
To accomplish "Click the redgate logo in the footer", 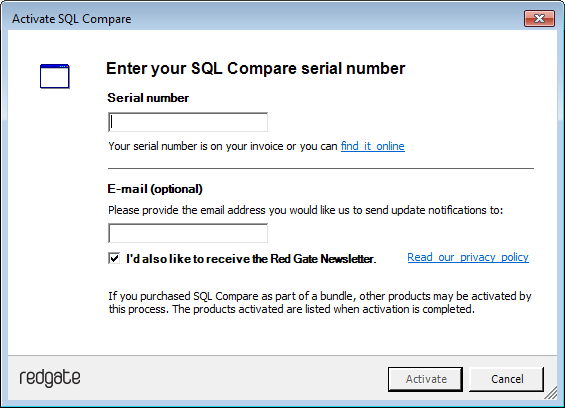I will [x=50, y=378].
